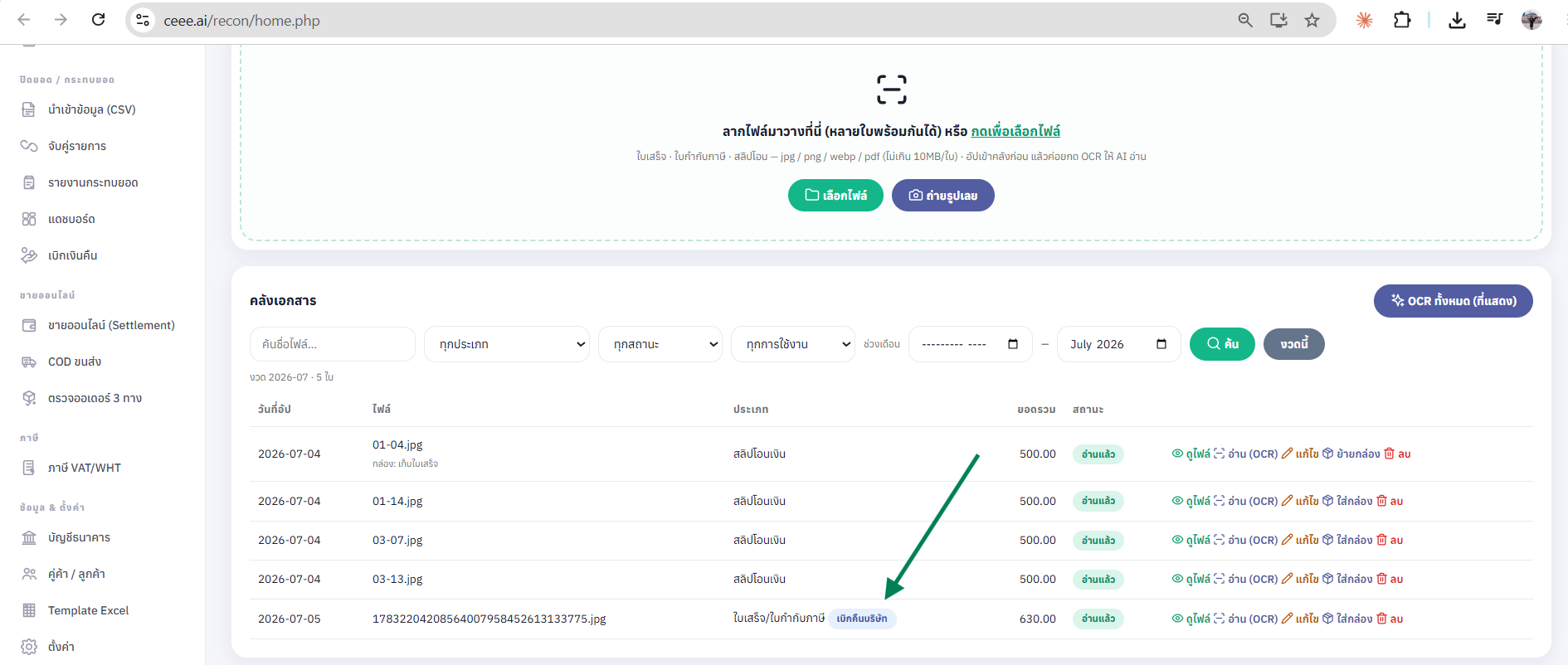Click the คู่ค้า / ลูกค้า people icon

pyautogui.click(x=29, y=574)
